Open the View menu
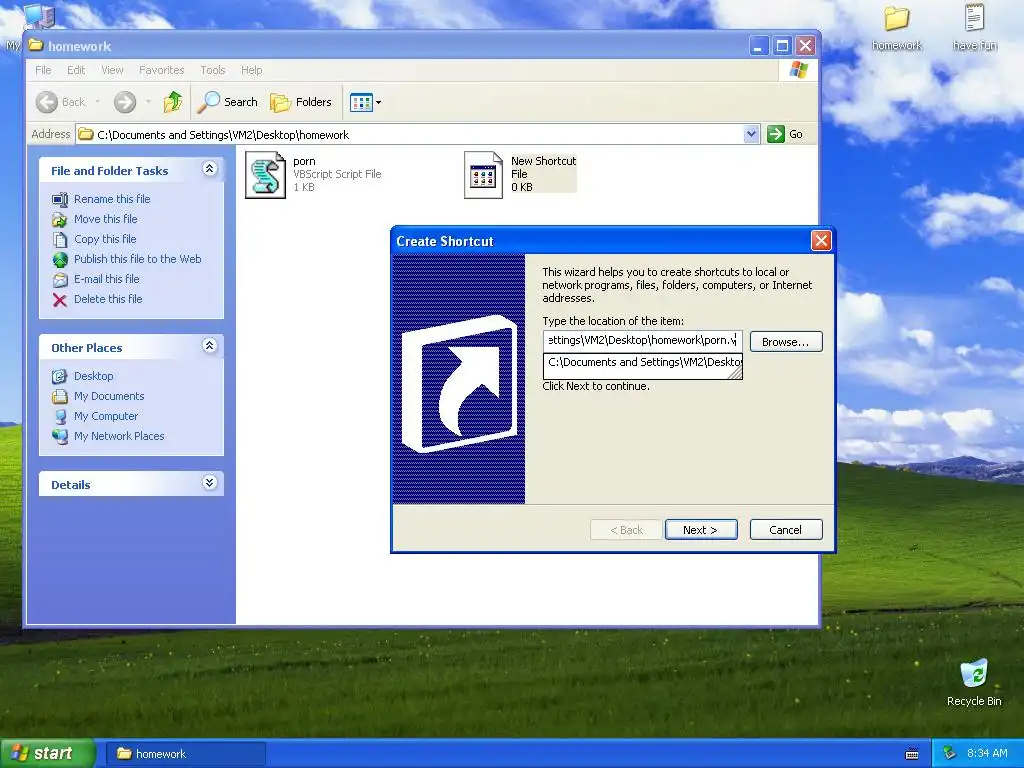This screenshot has width=1024, height=768. (x=112, y=70)
